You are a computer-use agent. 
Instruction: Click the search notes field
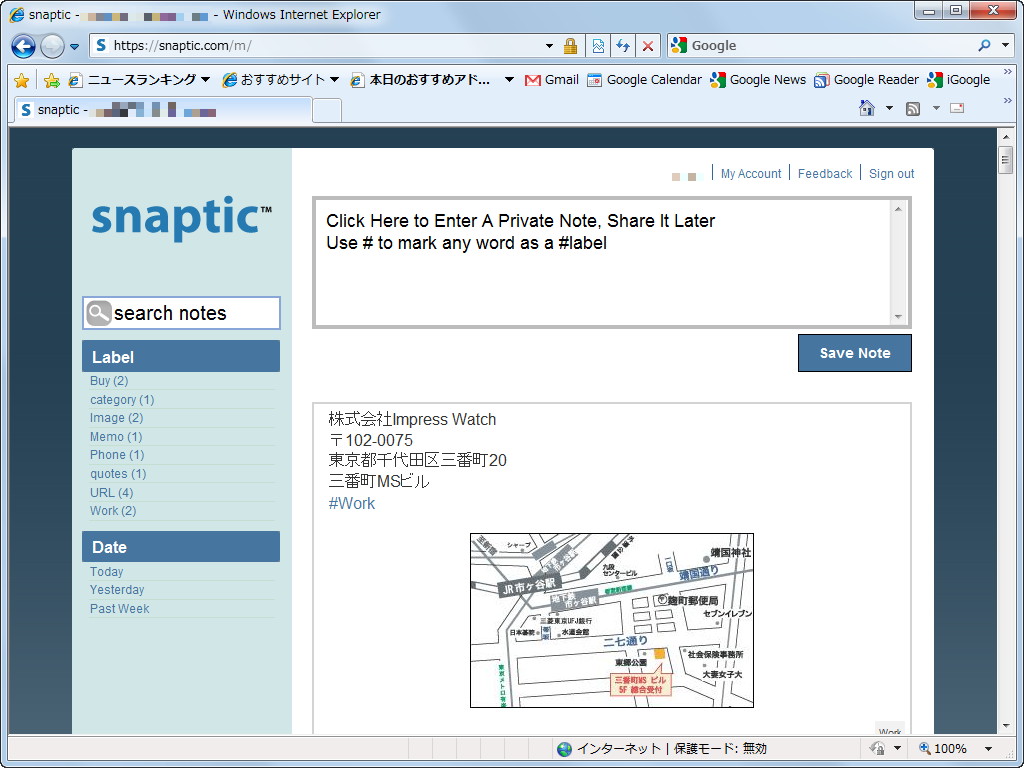coord(182,313)
